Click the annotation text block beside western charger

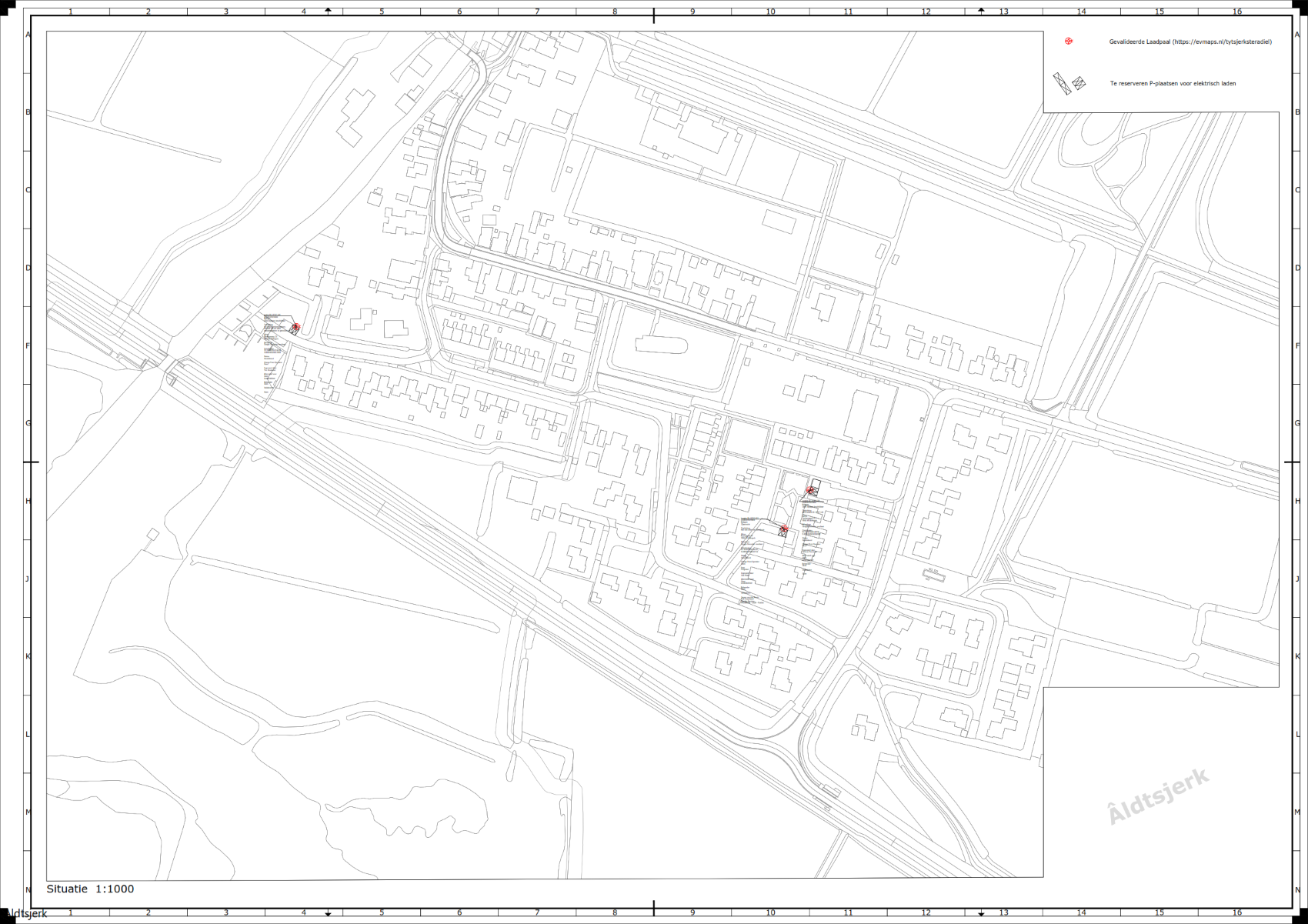click(272, 355)
